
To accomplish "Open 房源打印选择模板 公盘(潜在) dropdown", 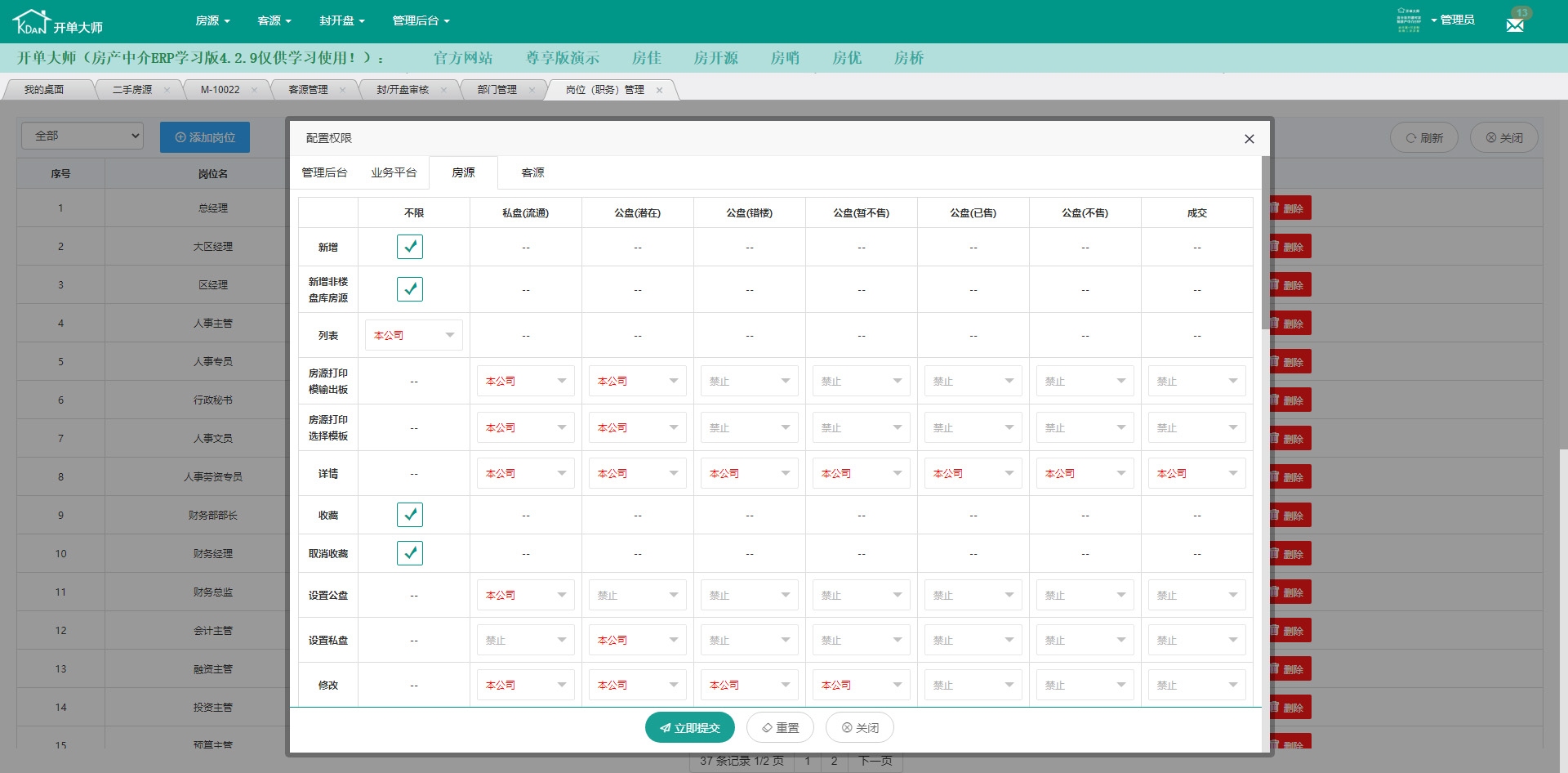I will click(638, 427).
